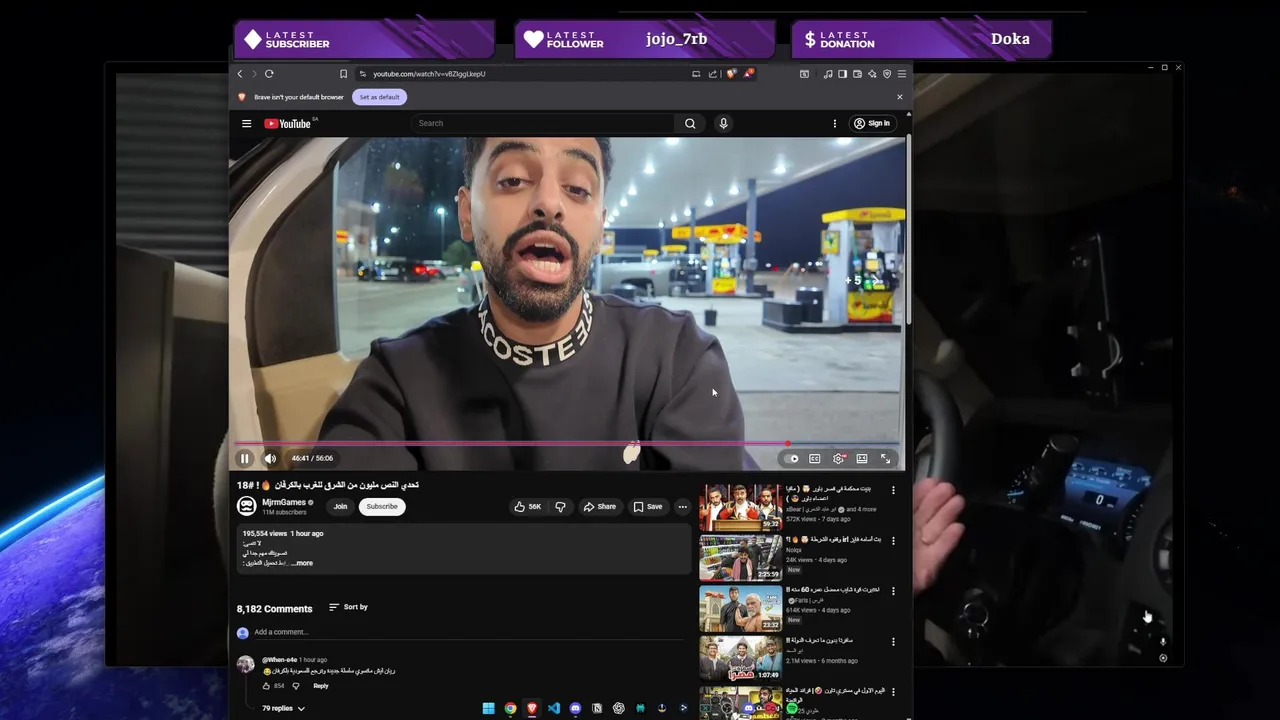Open YouTube guide hamburger menu

click(246, 124)
